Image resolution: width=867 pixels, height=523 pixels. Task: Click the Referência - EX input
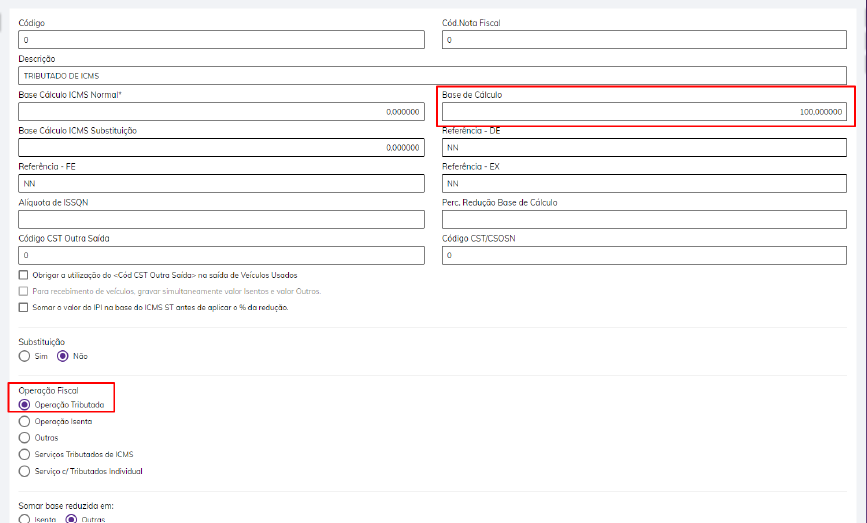645,184
